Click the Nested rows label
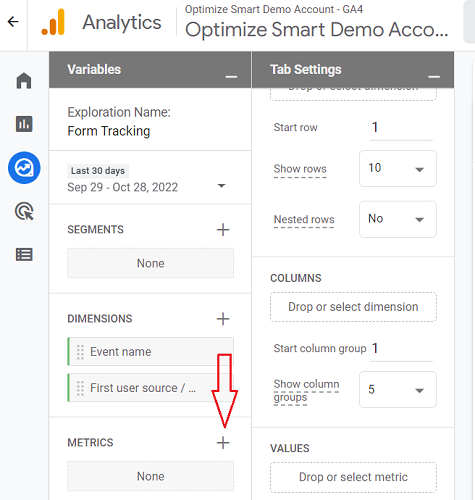This screenshot has width=475, height=500. click(x=304, y=220)
